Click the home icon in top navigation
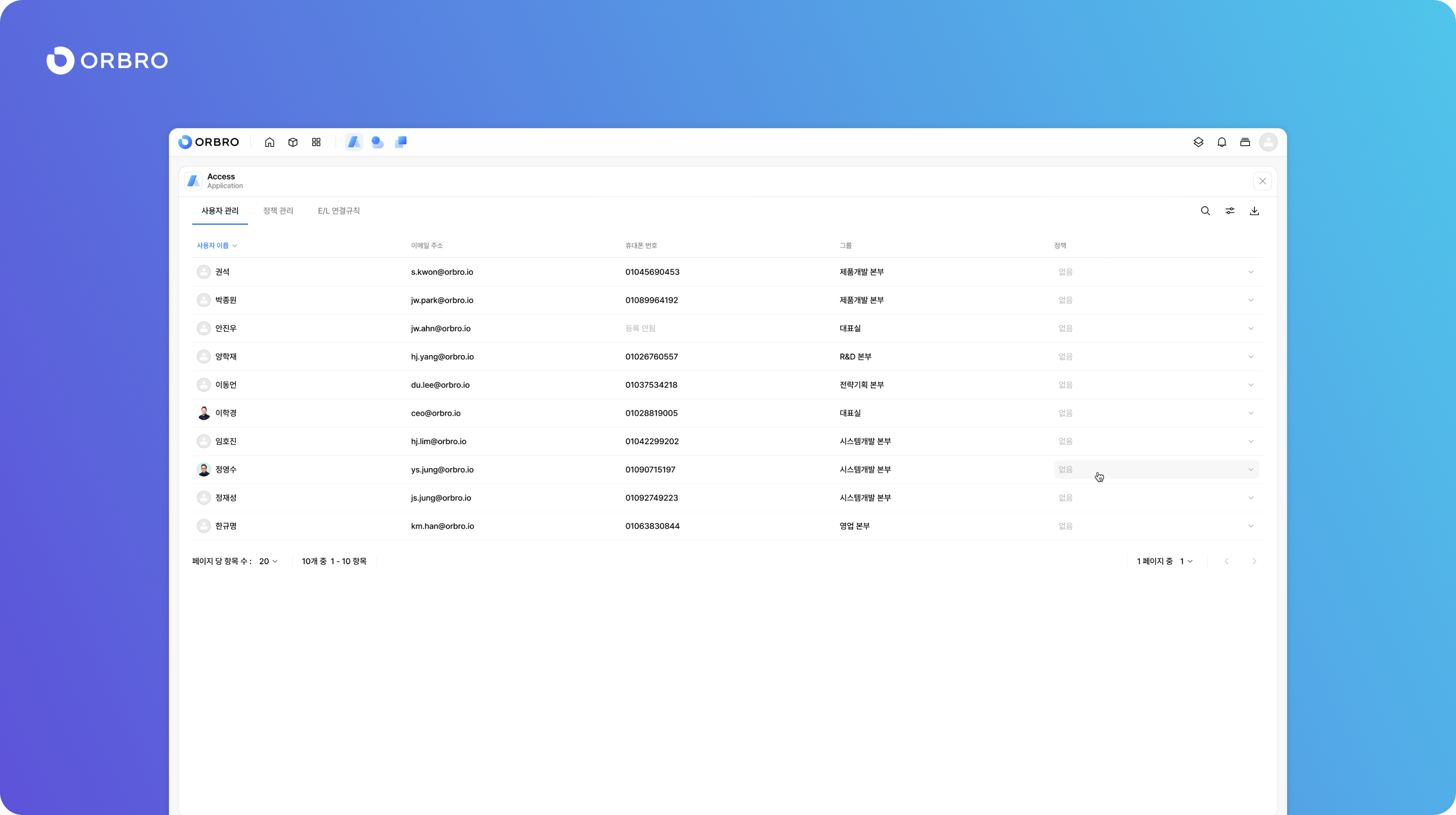1456x815 pixels. (x=269, y=142)
